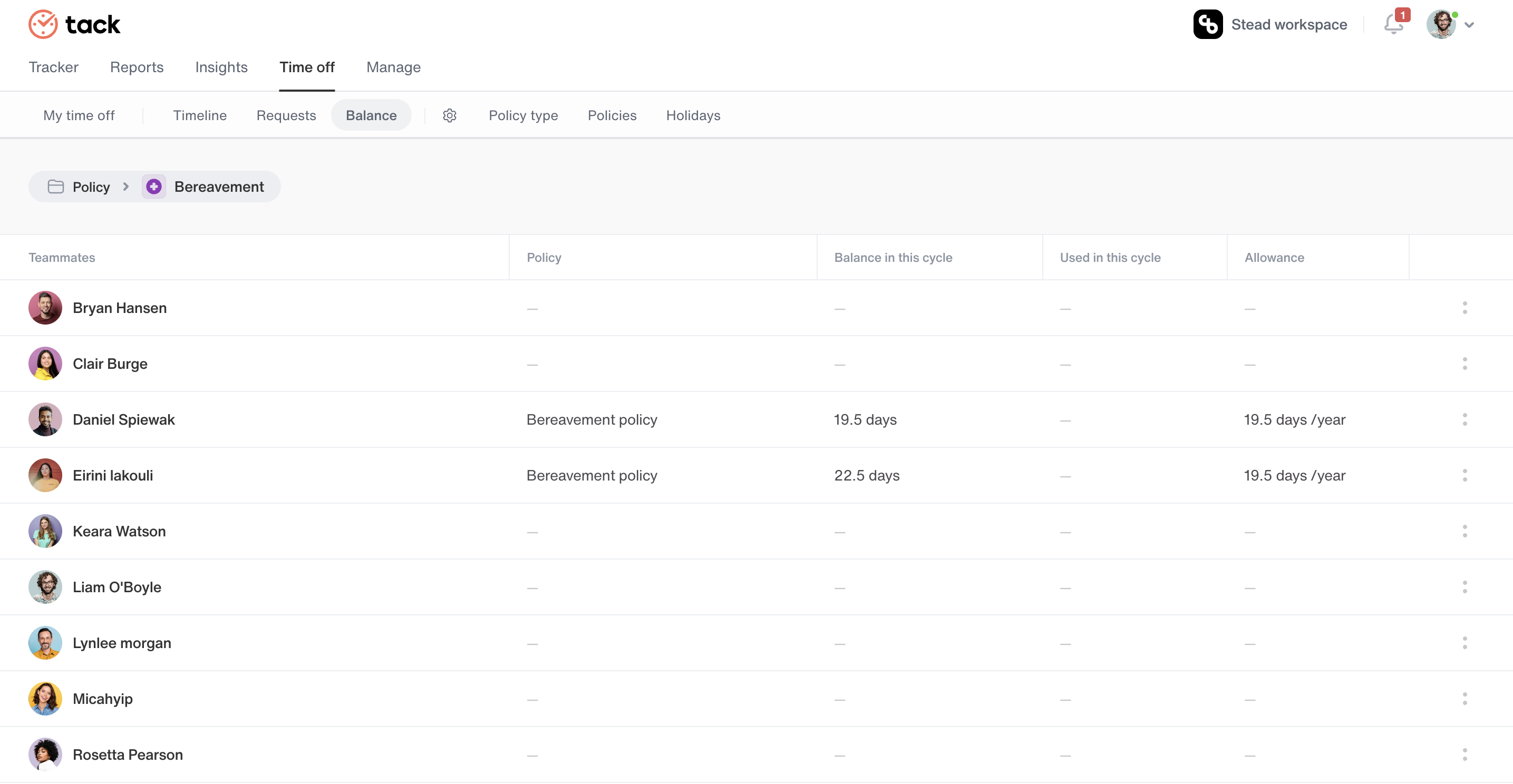The image size is (1513, 784).
Task: Open row options for Rosetta Pearson
Action: [1464, 754]
